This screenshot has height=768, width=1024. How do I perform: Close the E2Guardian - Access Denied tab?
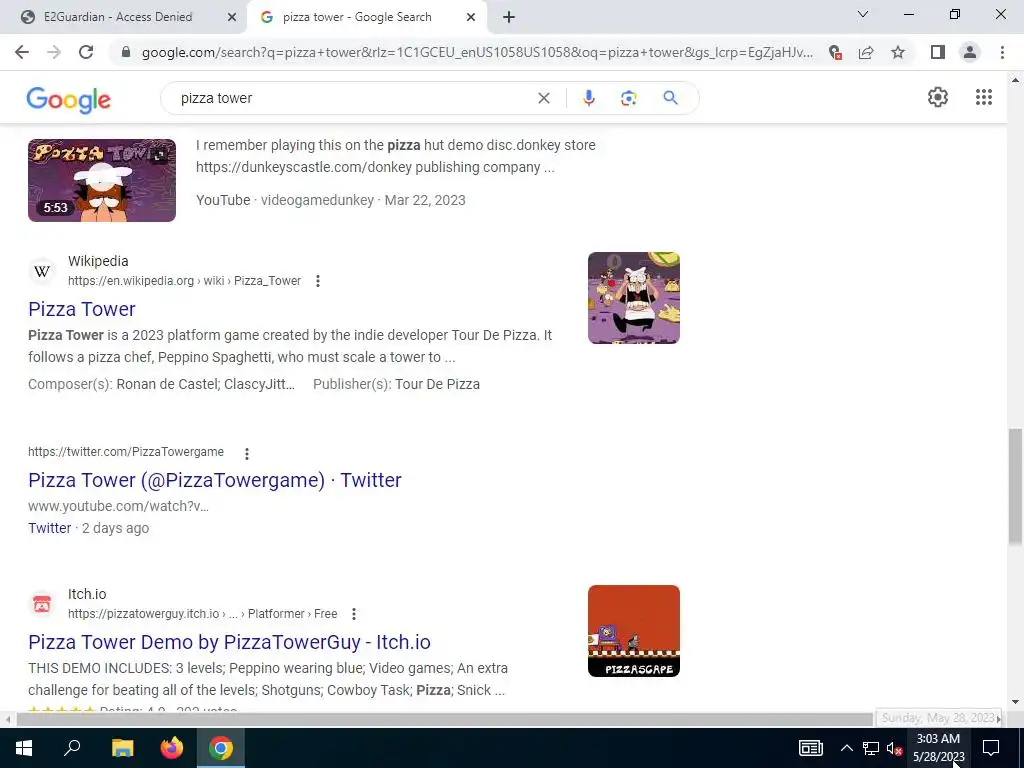pyautogui.click(x=232, y=18)
